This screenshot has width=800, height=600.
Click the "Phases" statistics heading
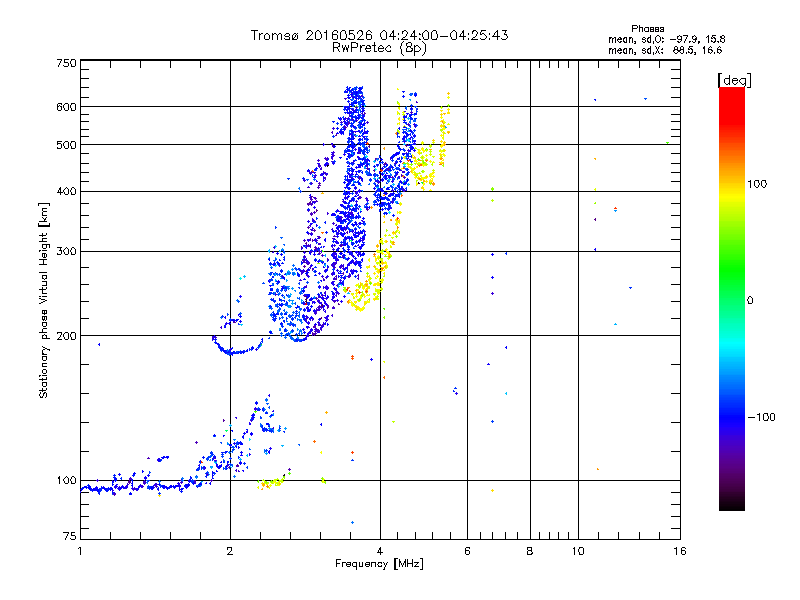click(x=647, y=29)
